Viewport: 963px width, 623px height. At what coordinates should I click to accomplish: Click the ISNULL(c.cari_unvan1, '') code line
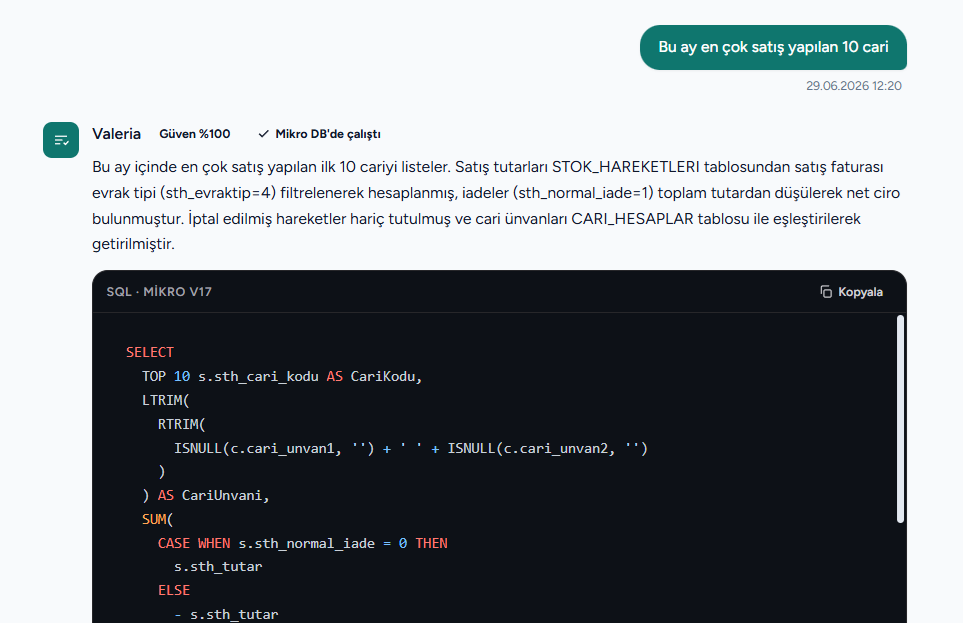point(411,449)
